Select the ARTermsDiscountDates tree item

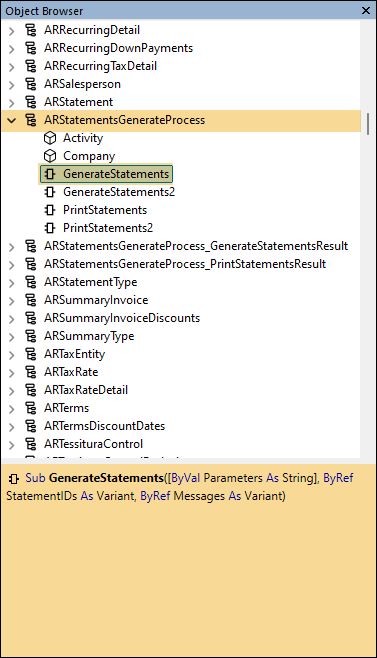(x=105, y=426)
